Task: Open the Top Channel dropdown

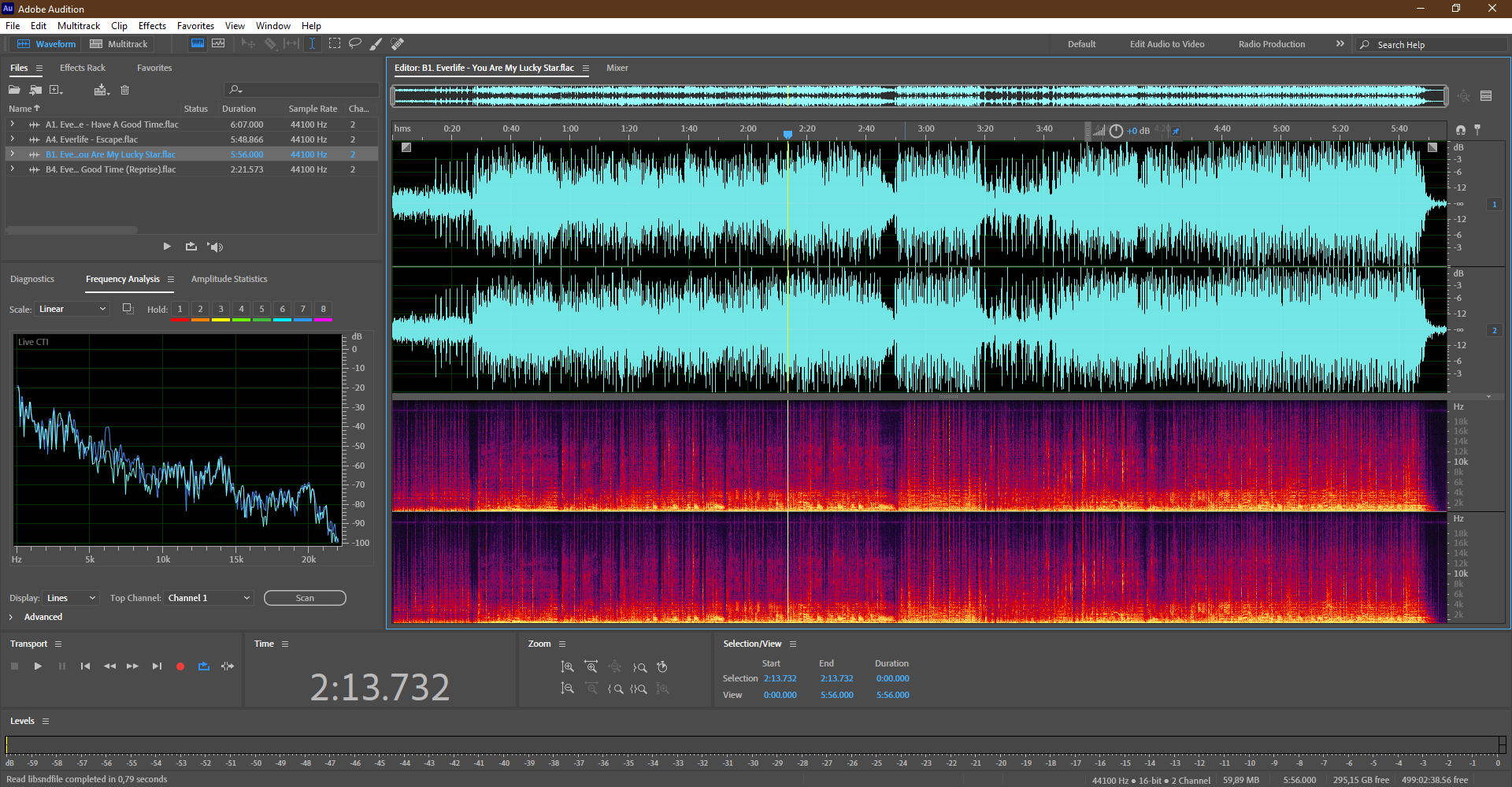Action: (209, 598)
